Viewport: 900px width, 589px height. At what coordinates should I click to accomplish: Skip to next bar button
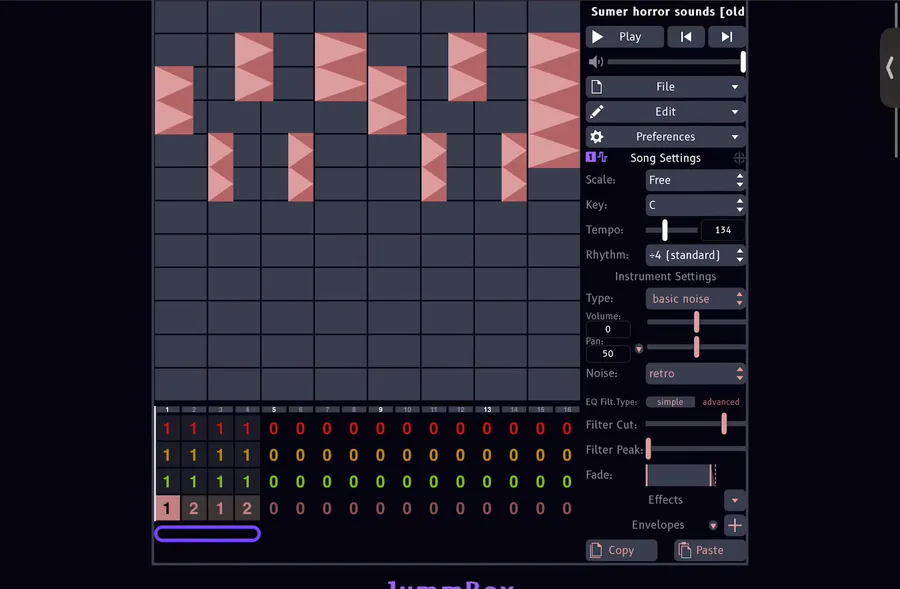pyautogui.click(x=727, y=37)
